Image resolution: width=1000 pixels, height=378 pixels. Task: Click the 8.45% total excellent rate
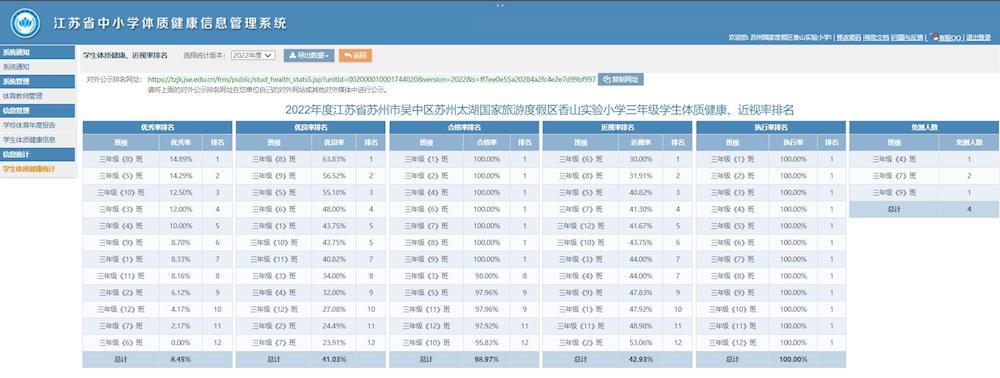(x=180, y=360)
